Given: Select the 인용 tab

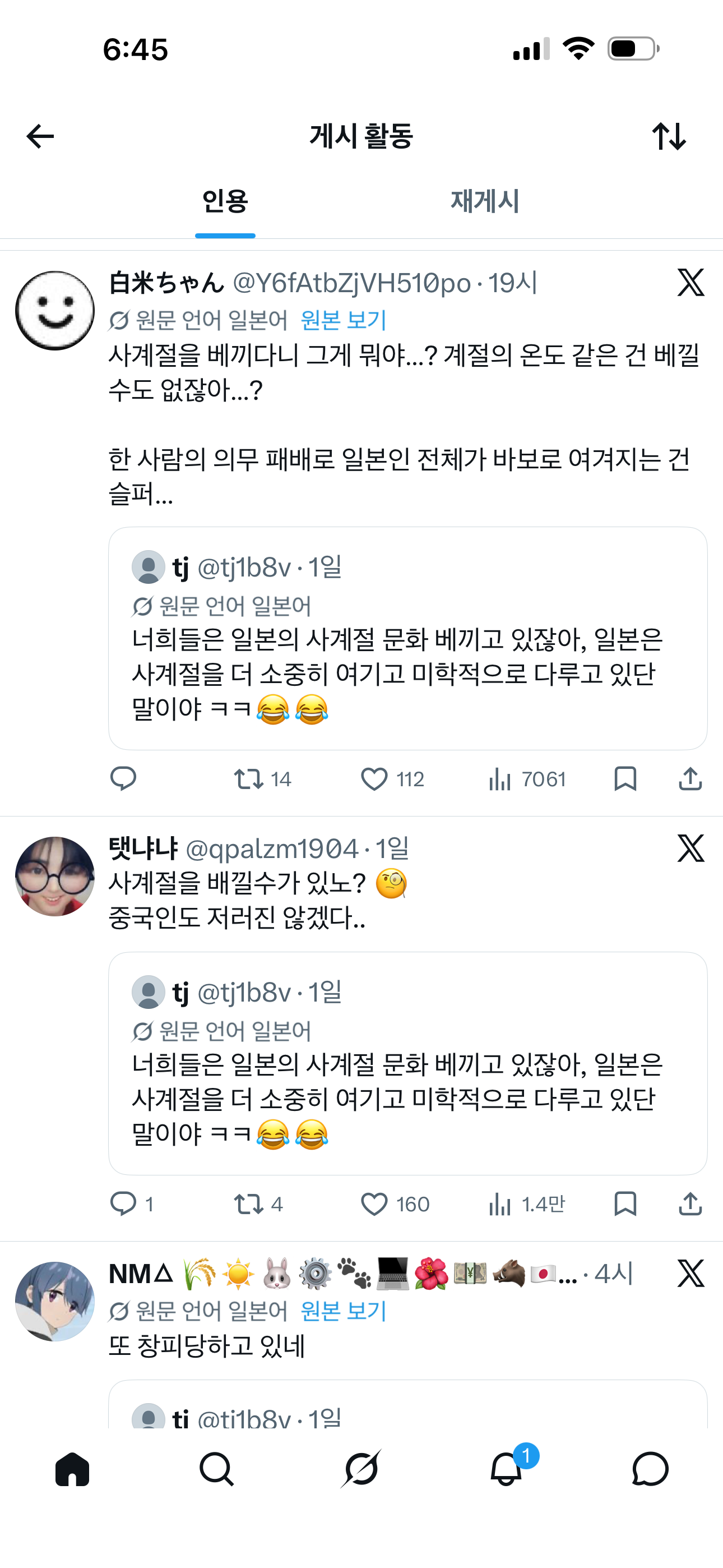Looking at the screenshot, I should tap(225, 201).
